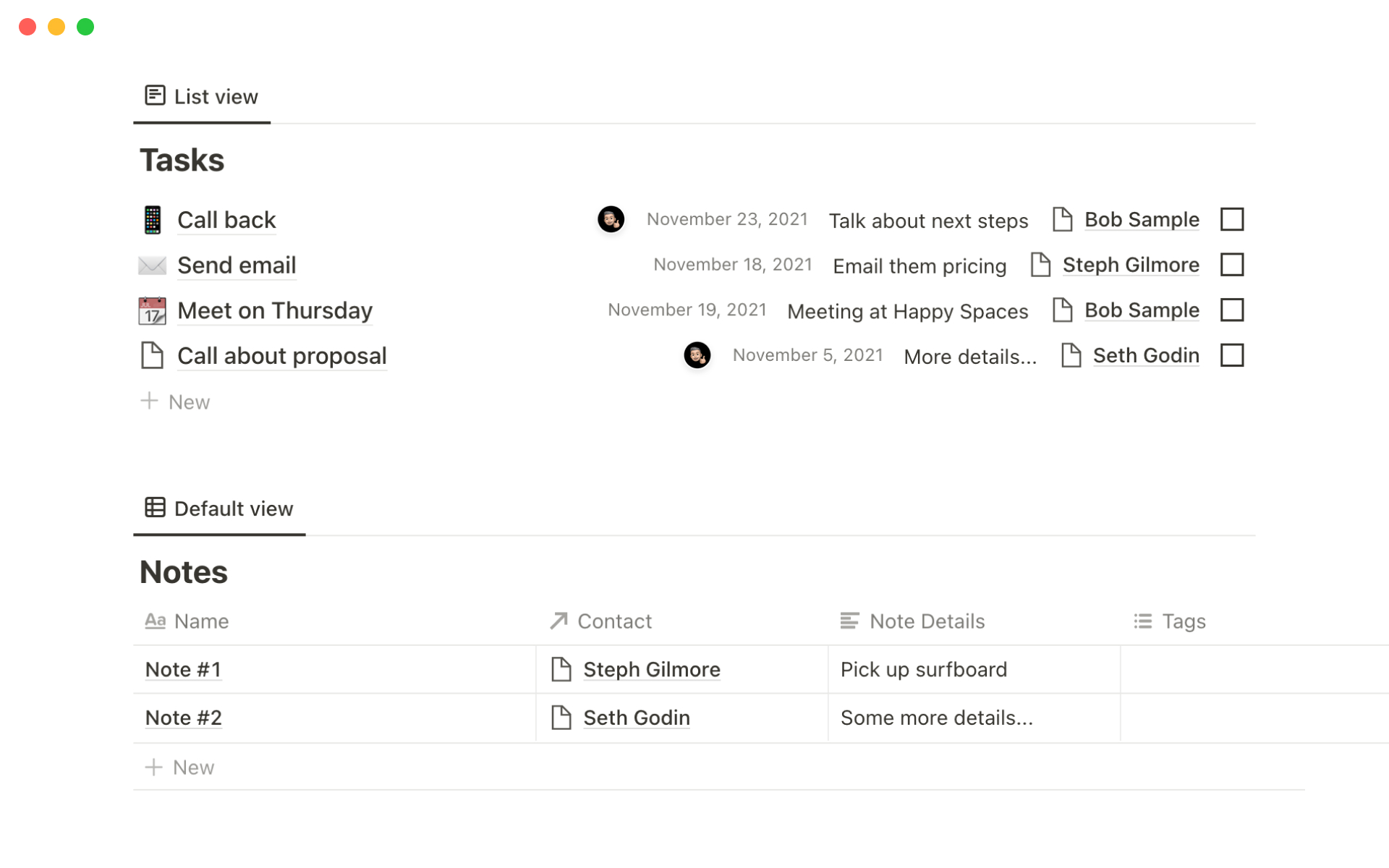Open the Note #2 page
1389x868 pixels.
point(184,718)
